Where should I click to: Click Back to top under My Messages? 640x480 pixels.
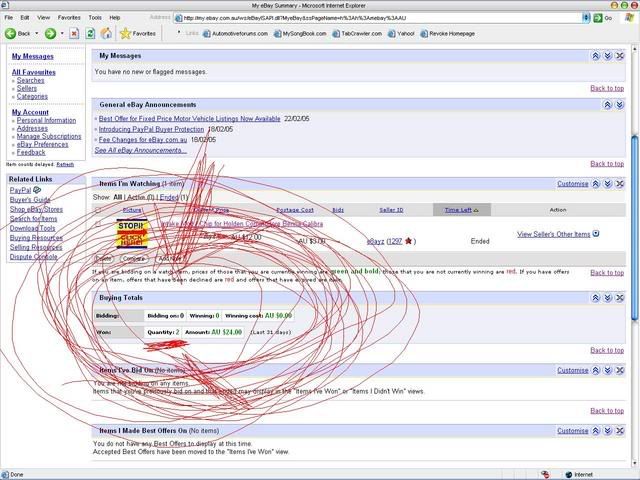tap(607, 88)
